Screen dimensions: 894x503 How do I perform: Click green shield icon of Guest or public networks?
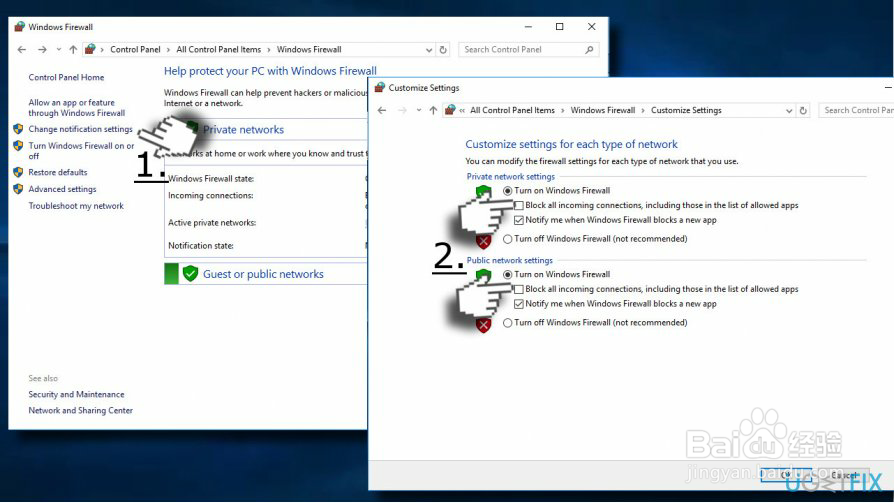pos(190,274)
